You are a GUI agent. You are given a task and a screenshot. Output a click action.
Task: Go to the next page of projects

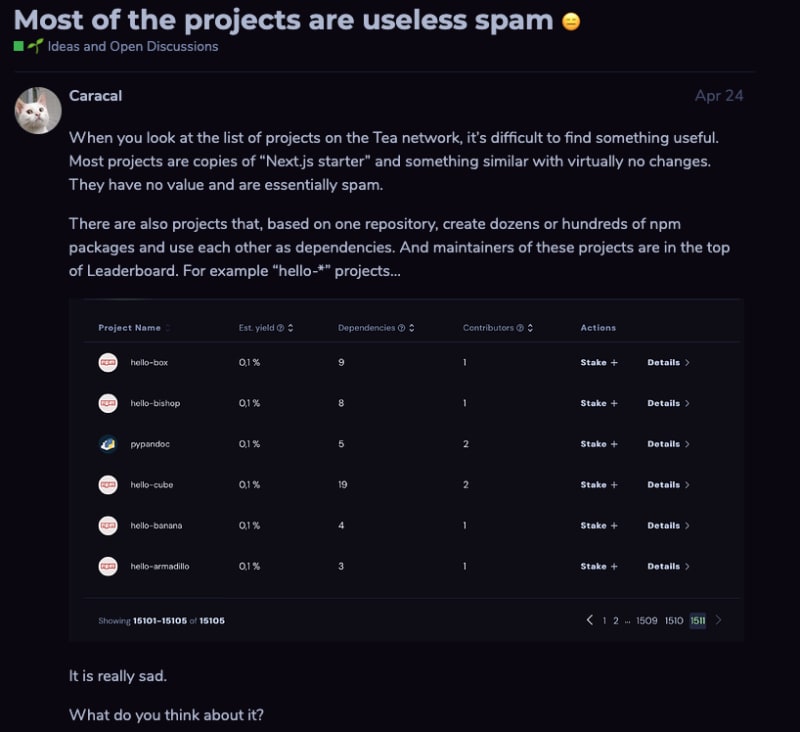[718, 620]
